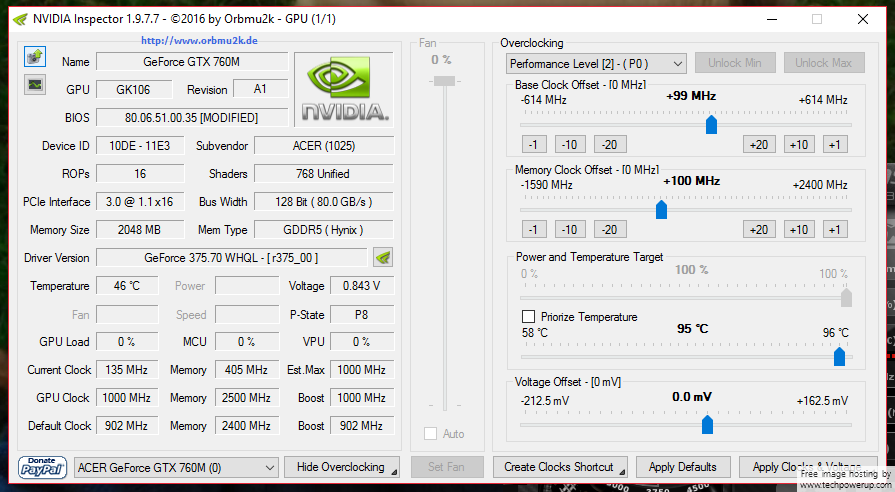The height and width of the screenshot is (492, 895).
Task: Click the Voltage Offset slider handle
Action: tap(707, 424)
